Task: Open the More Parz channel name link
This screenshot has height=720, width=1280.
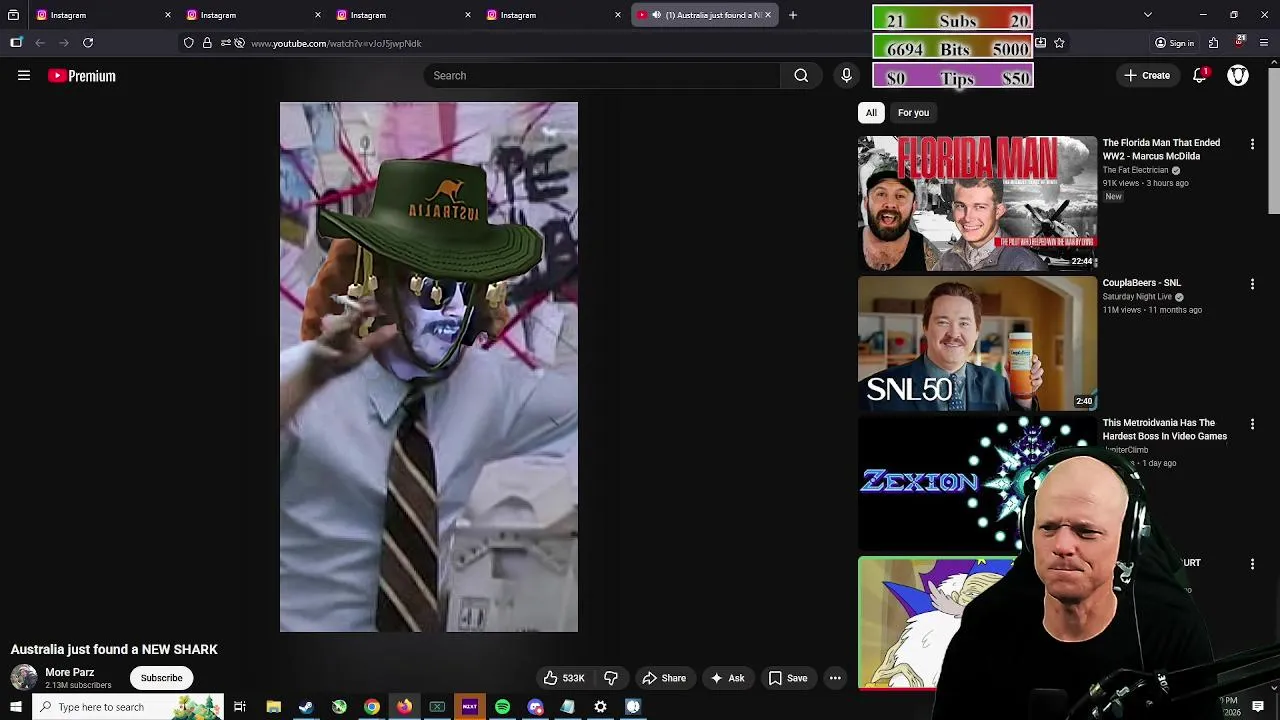Action: (69, 672)
